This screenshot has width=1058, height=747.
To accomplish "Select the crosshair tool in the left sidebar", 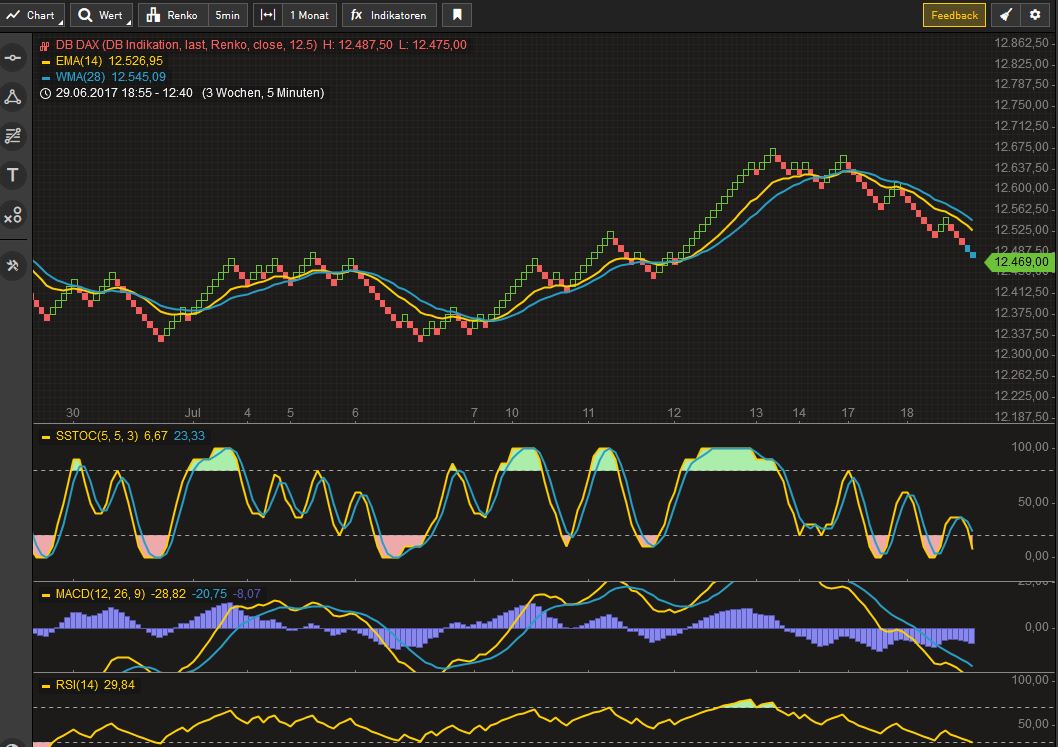I will tap(13, 57).
